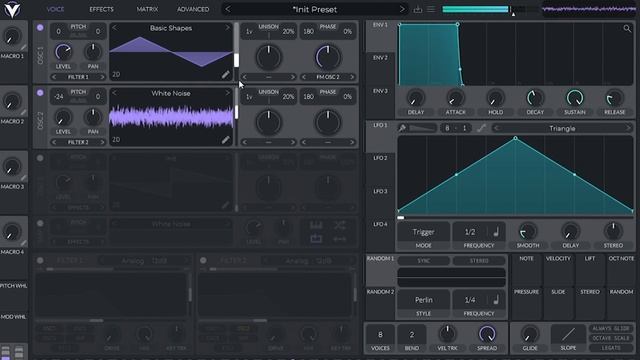Click the Pressure modulation source
This screenshot has height=360, width=640.
click(x=526, y=303)
